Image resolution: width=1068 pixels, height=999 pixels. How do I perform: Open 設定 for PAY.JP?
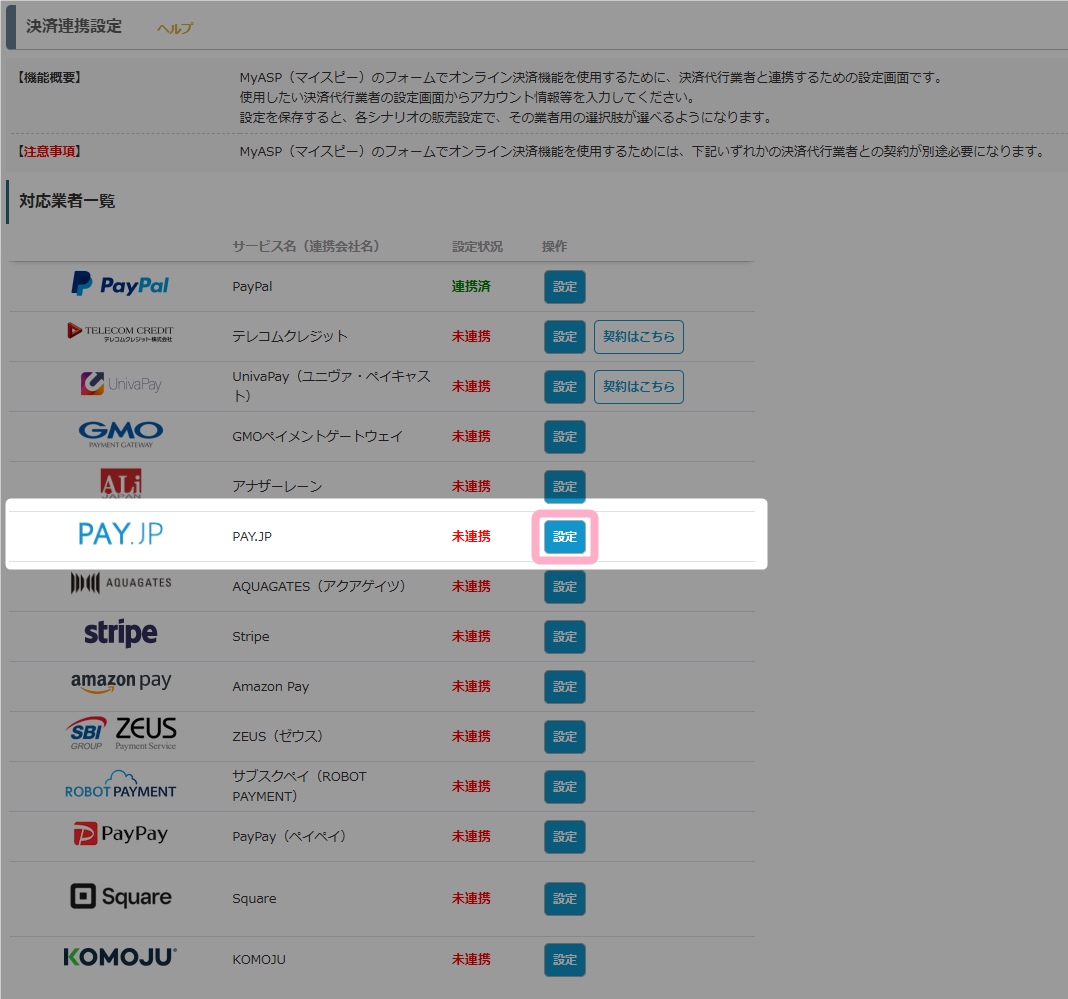point(565,537)
